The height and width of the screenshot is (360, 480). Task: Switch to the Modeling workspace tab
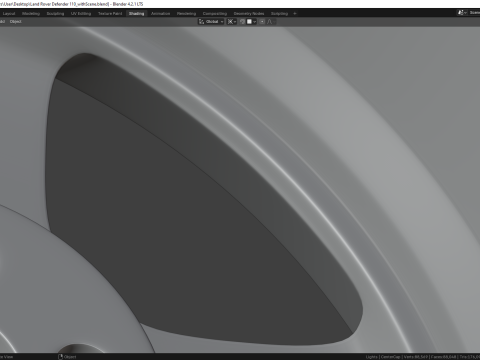[31, 14]
